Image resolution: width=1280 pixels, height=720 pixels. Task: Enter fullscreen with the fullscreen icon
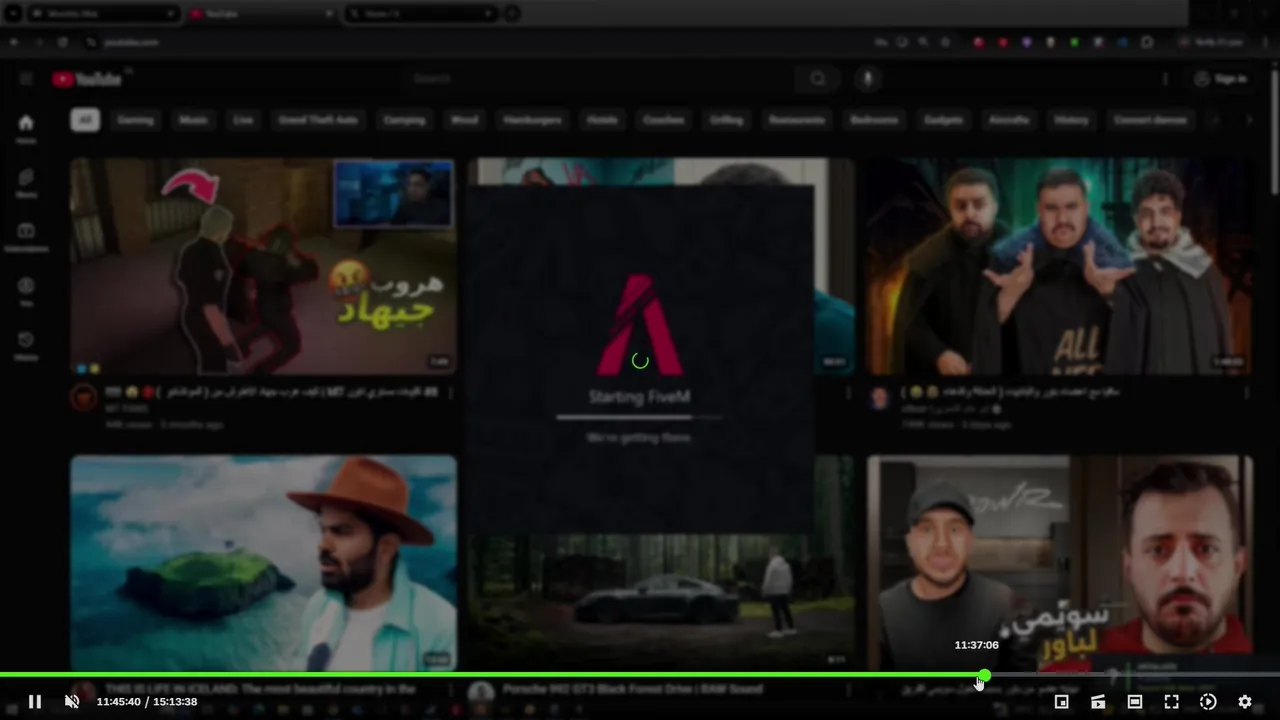[1171, 702]
